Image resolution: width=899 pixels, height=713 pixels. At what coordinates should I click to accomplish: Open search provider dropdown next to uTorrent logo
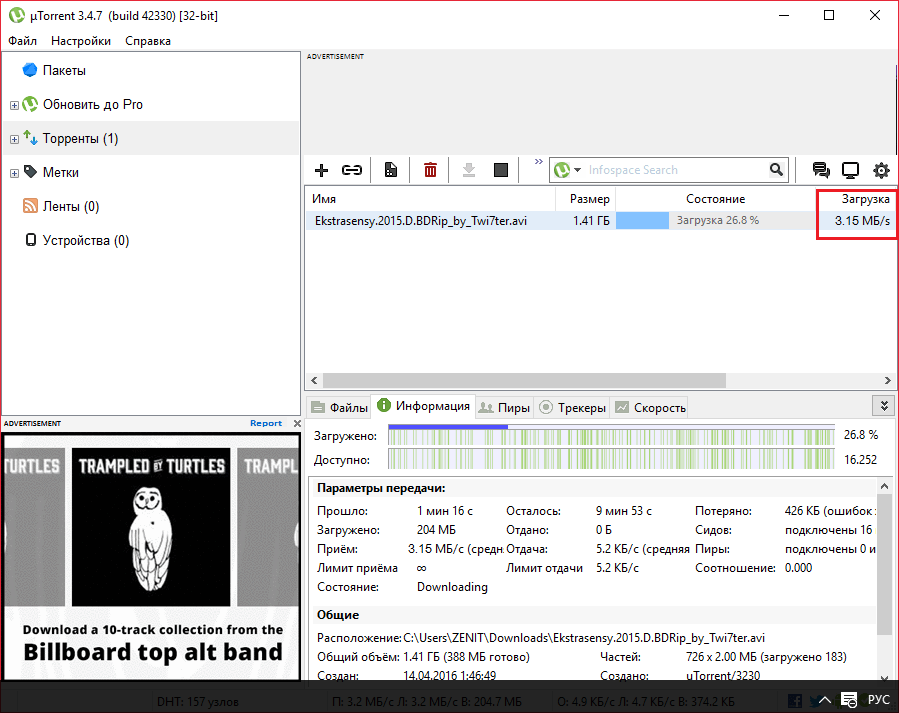tap(577, 170)
